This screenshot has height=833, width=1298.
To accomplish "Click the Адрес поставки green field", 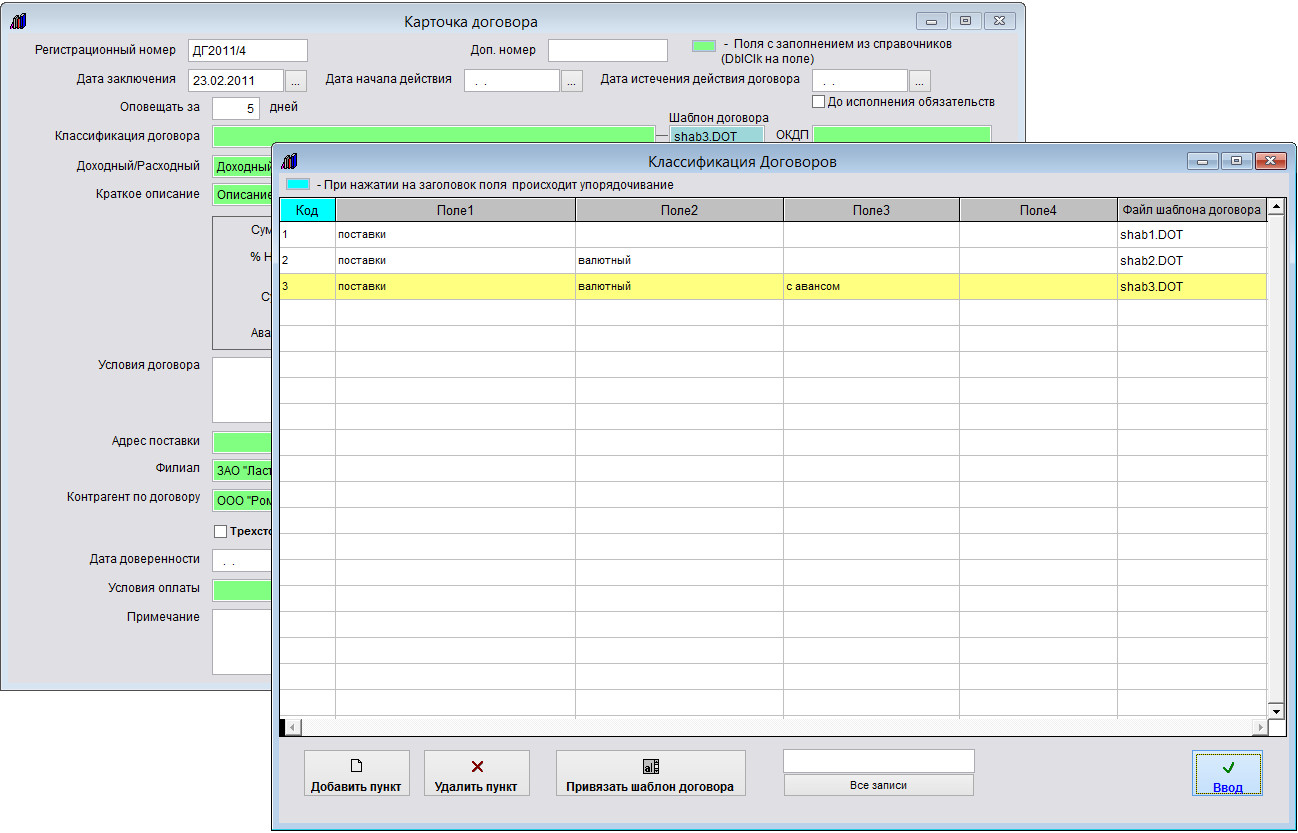I will coord(242,442).
